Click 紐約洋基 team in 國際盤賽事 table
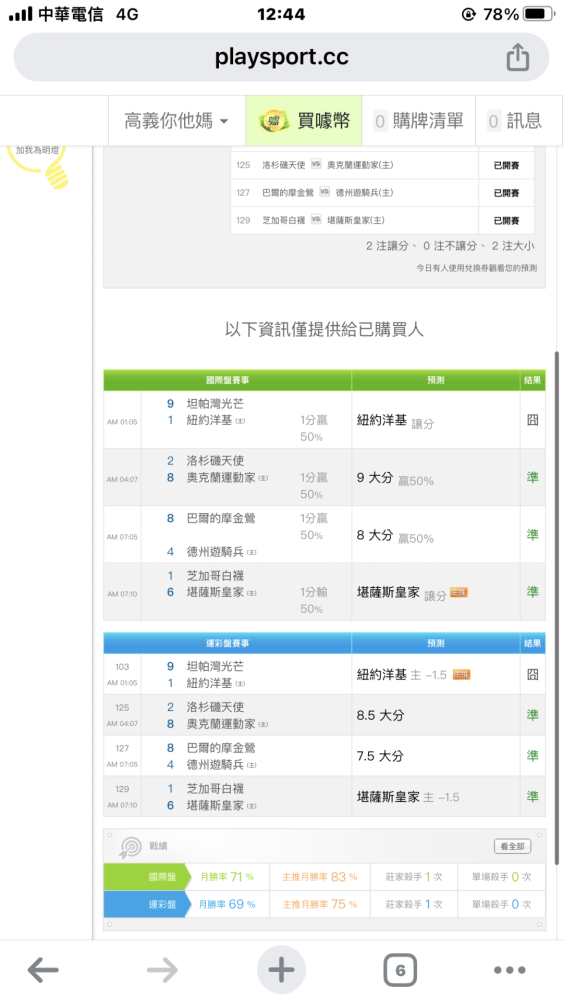 [210, 421]
